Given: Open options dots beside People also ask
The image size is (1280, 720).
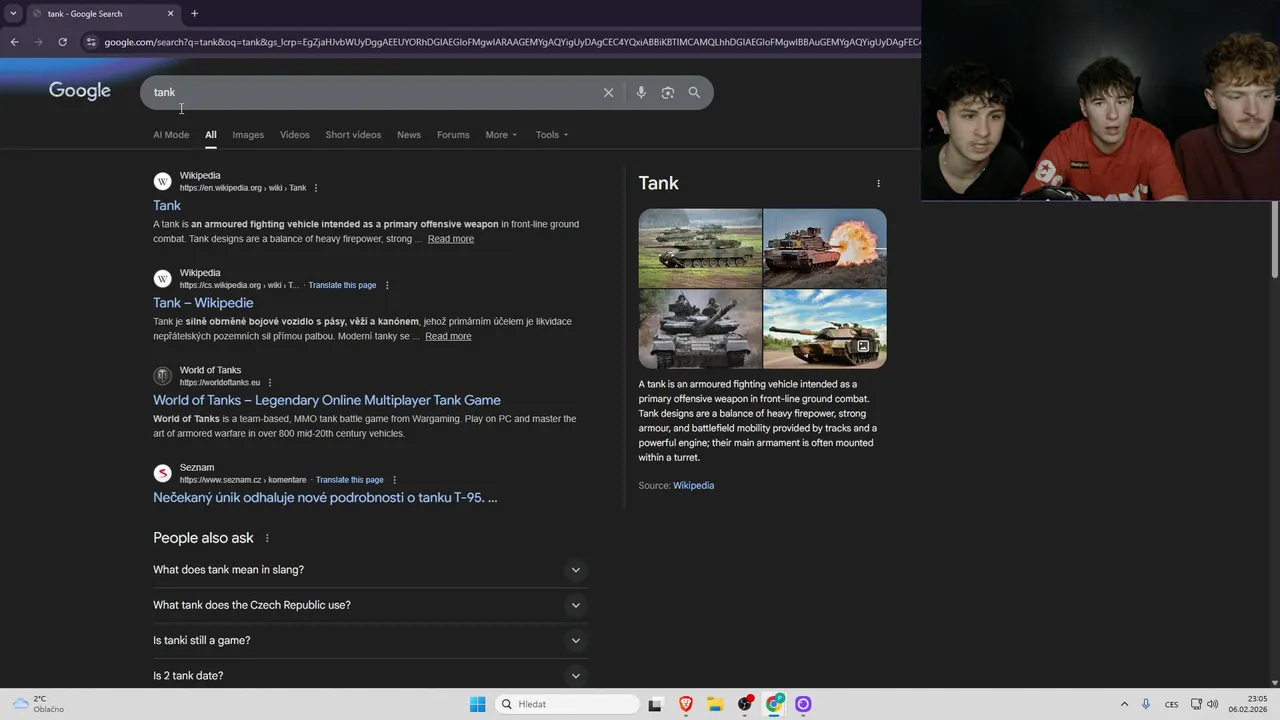Looking at the screenshot, I should tap(267, 538).
